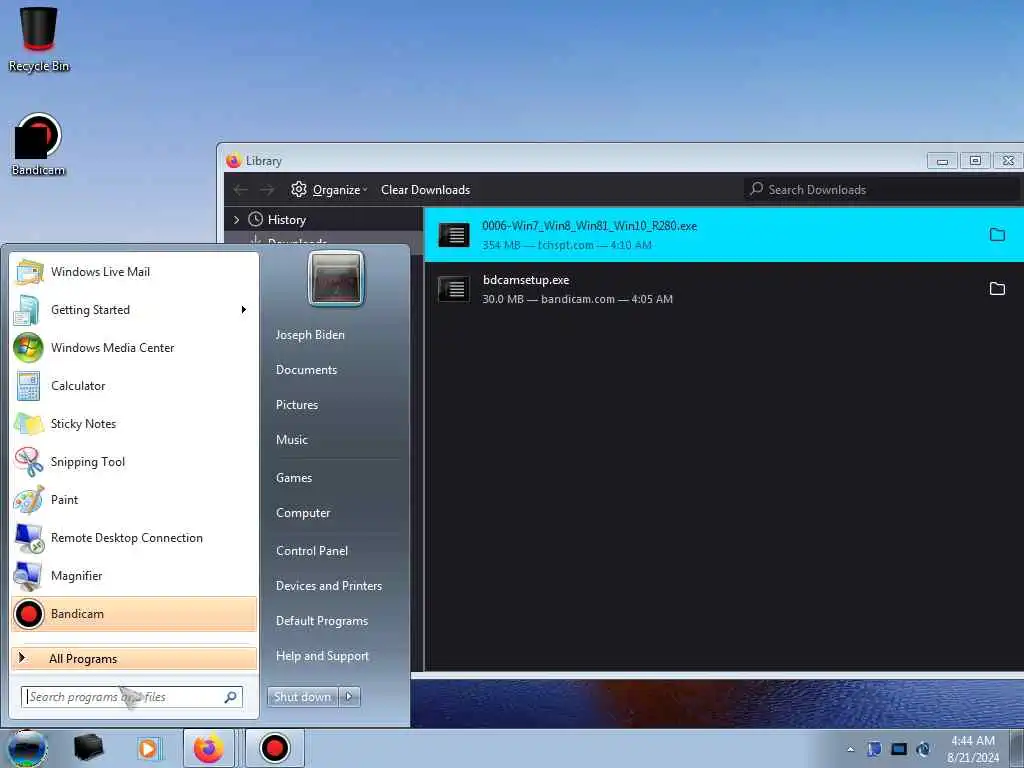1024x768 pixels.
Task: Switch to Firefox on the taskbar
Action: [208, 748]
